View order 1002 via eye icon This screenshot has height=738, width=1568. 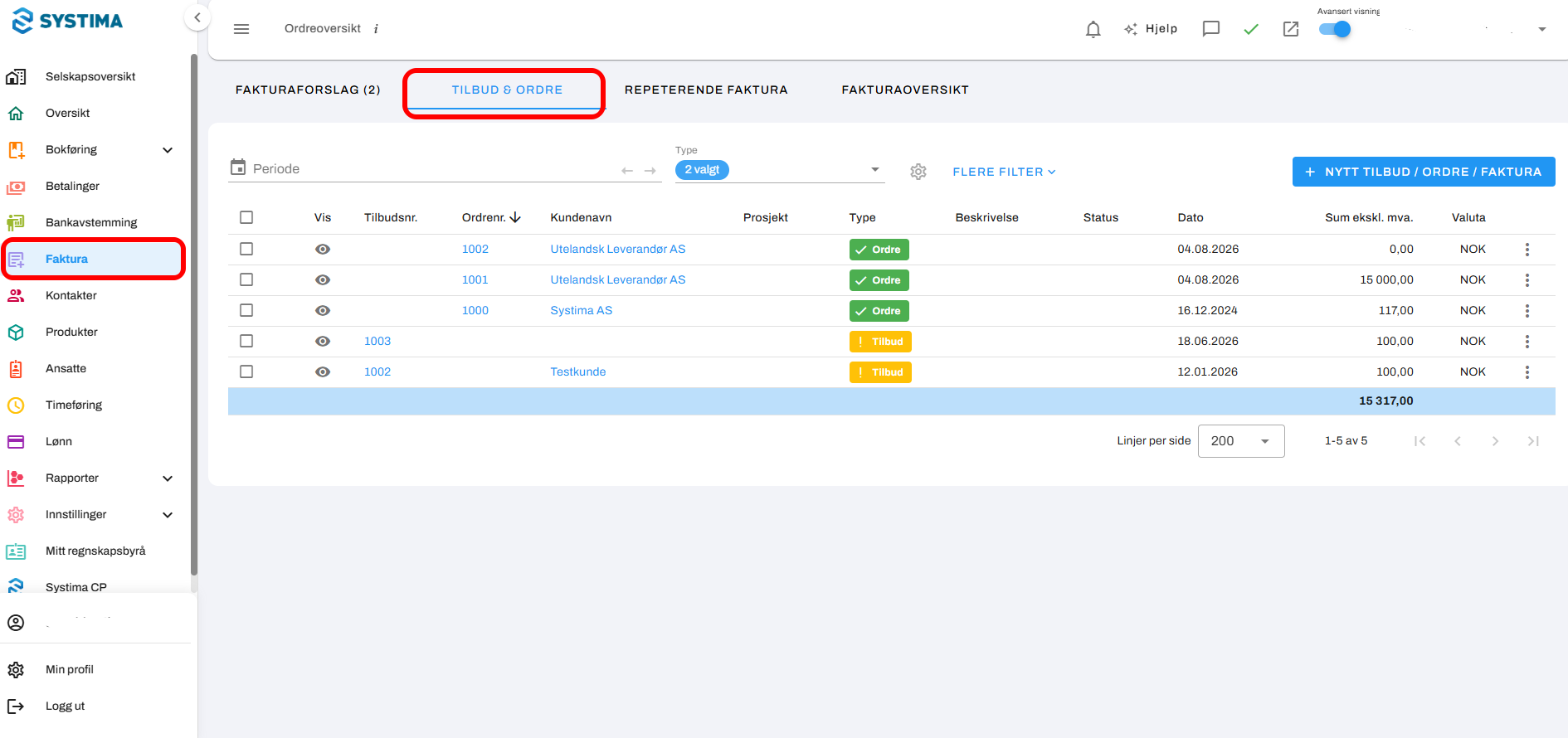pos(323,249)
